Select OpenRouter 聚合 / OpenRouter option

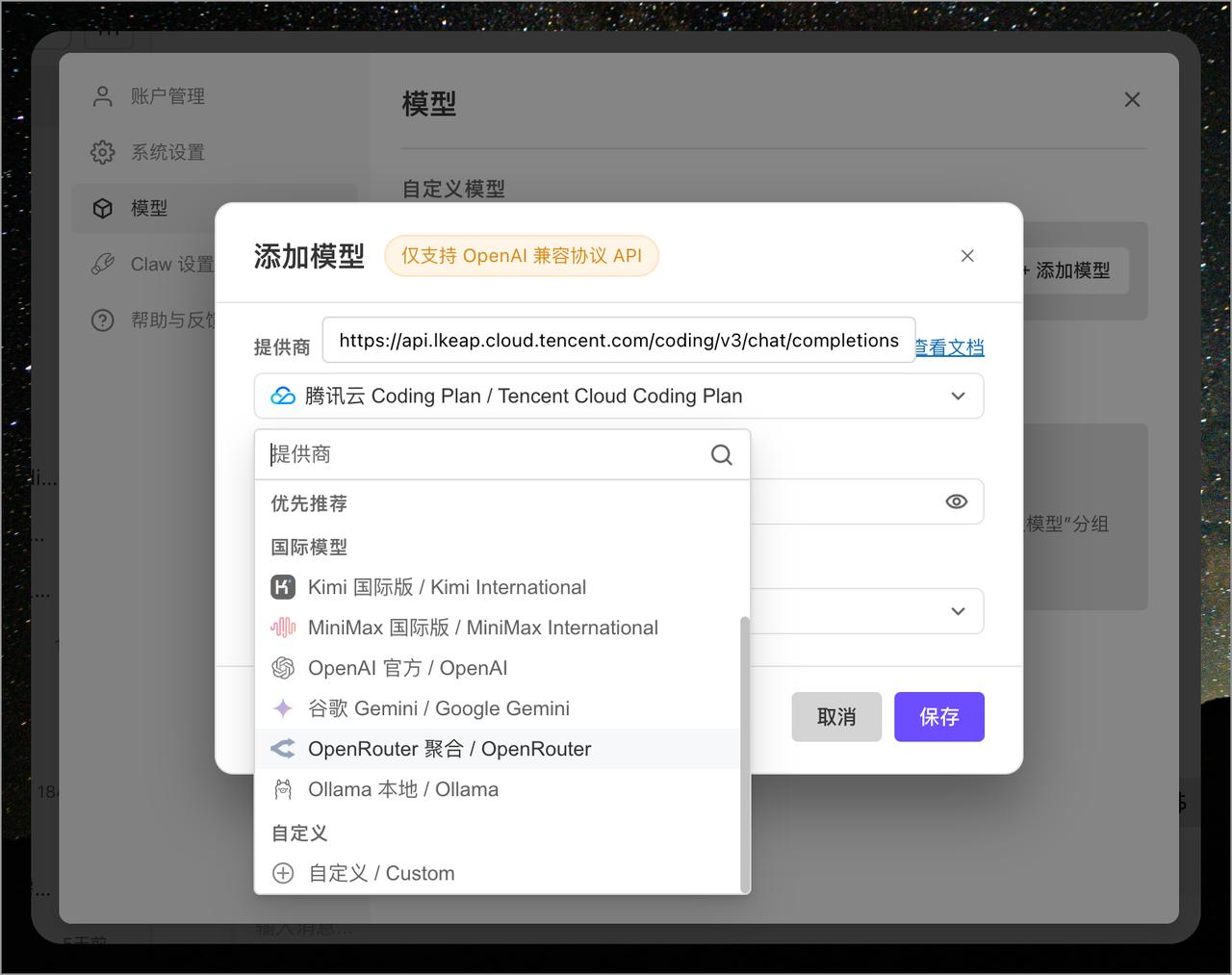coord(498,749)
